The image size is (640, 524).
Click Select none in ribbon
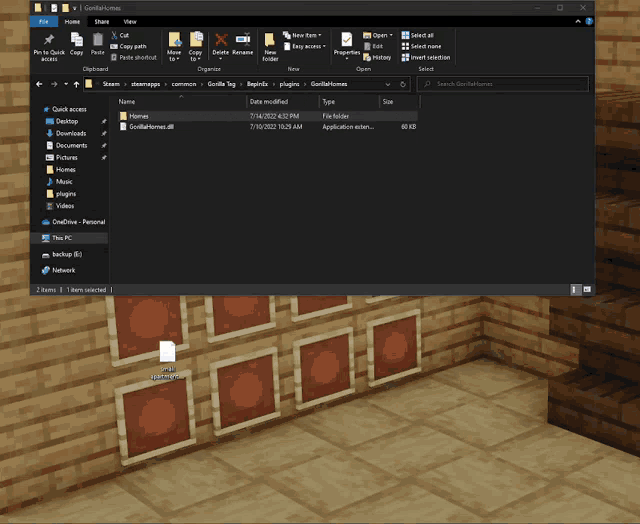click(x=421, y=46)
